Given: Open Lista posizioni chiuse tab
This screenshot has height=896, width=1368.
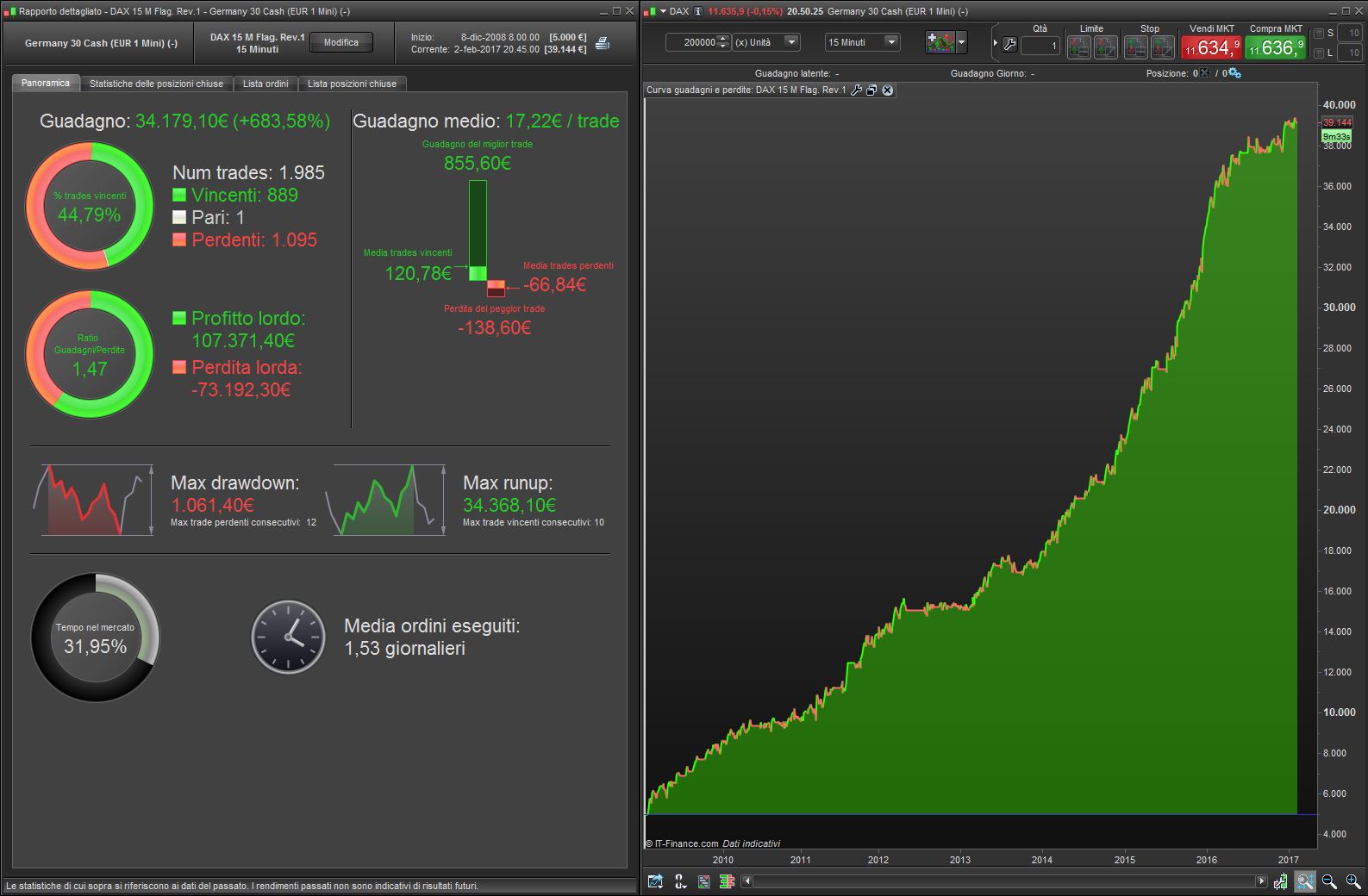Looking at the screenshot, I should (x=352, y=84).
